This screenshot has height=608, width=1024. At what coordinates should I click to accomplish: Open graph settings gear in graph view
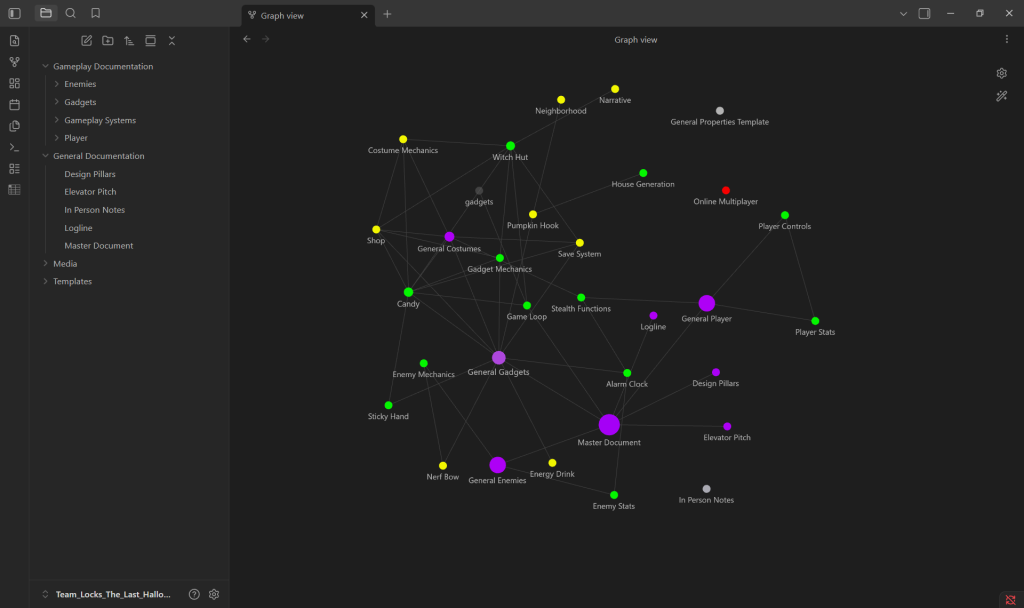click(x=1001, y=73)
